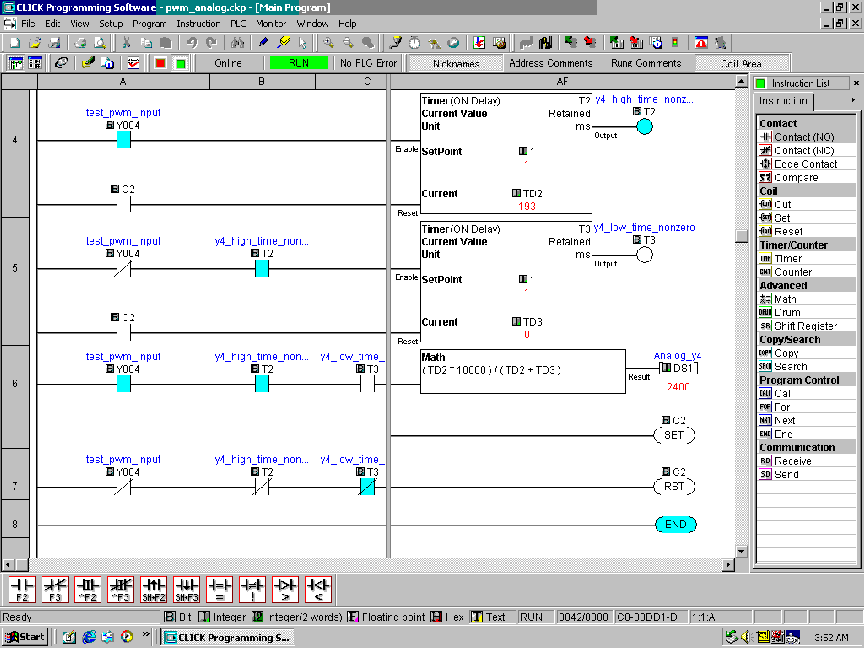Image resolution: width=864 pixels, height=649 pixels.
Task: Open the Program menu
Action: tap(149, 24)
